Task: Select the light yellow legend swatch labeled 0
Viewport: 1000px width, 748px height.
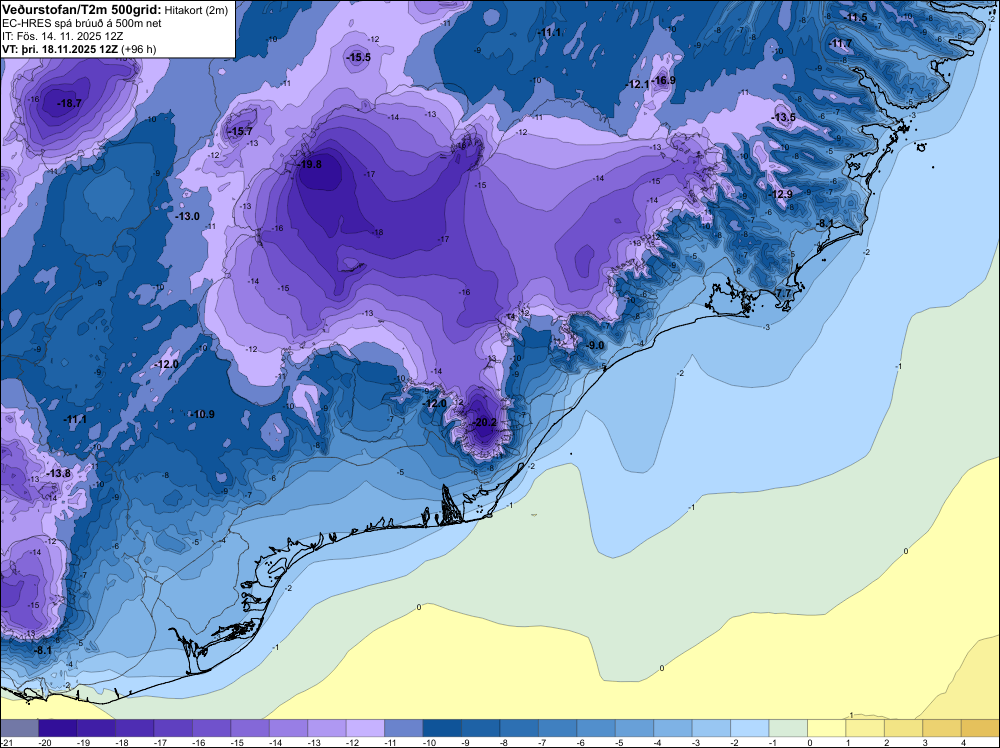Action: click(827, 728)
